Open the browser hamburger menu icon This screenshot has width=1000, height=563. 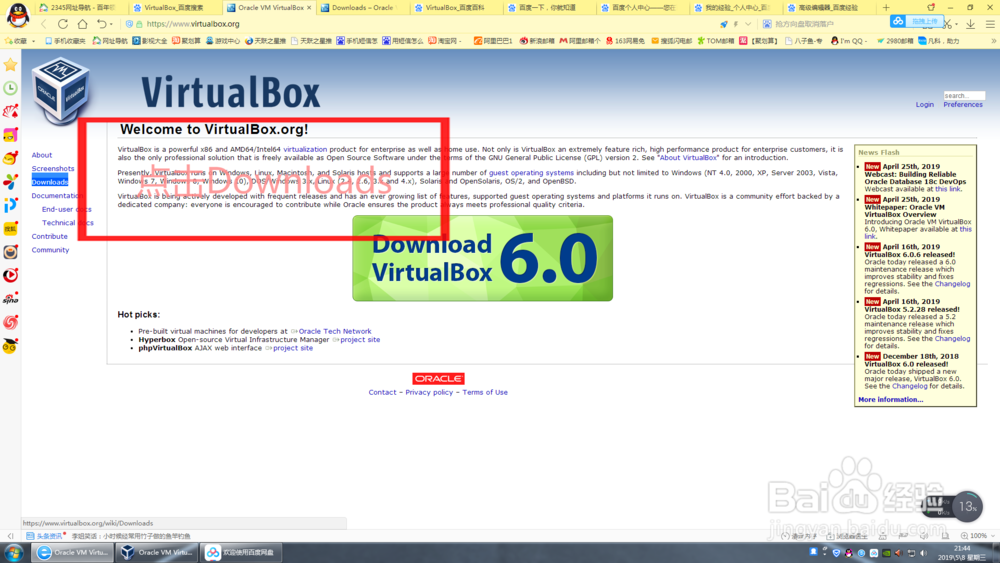(990, 24)
